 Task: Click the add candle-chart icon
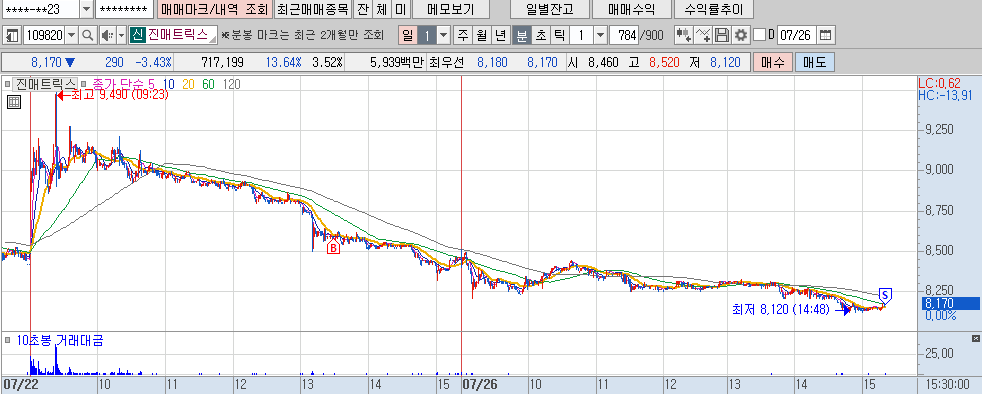684,35
